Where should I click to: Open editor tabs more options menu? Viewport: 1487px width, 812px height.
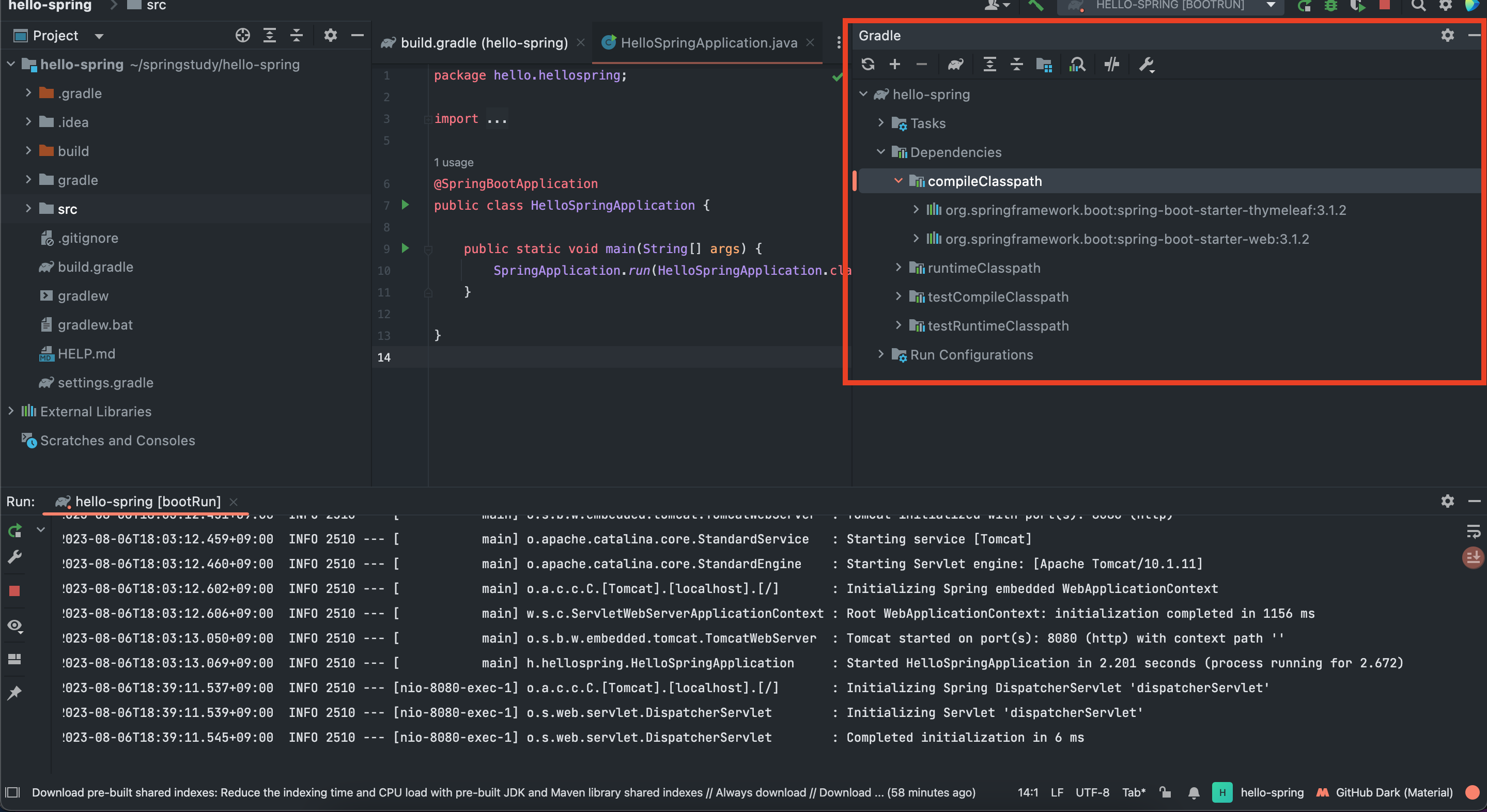838,43
